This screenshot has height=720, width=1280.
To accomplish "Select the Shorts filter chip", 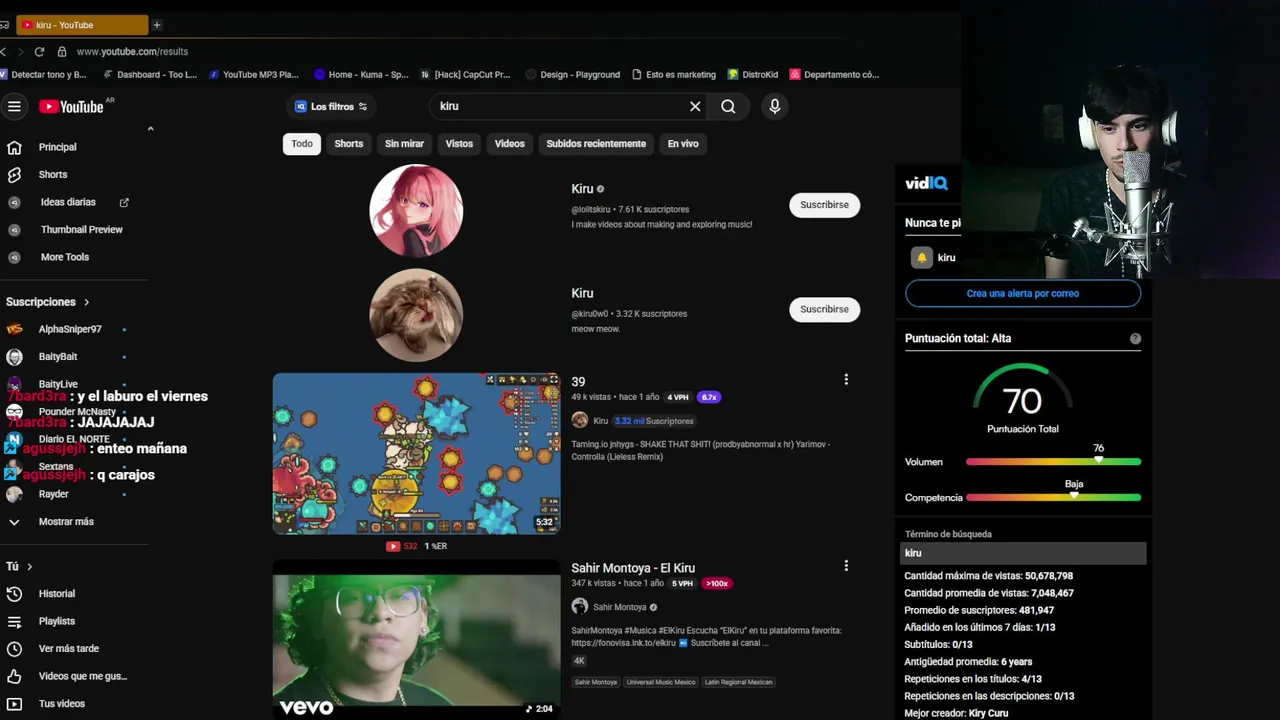I will pyautogui.click(x=349, y=144).
